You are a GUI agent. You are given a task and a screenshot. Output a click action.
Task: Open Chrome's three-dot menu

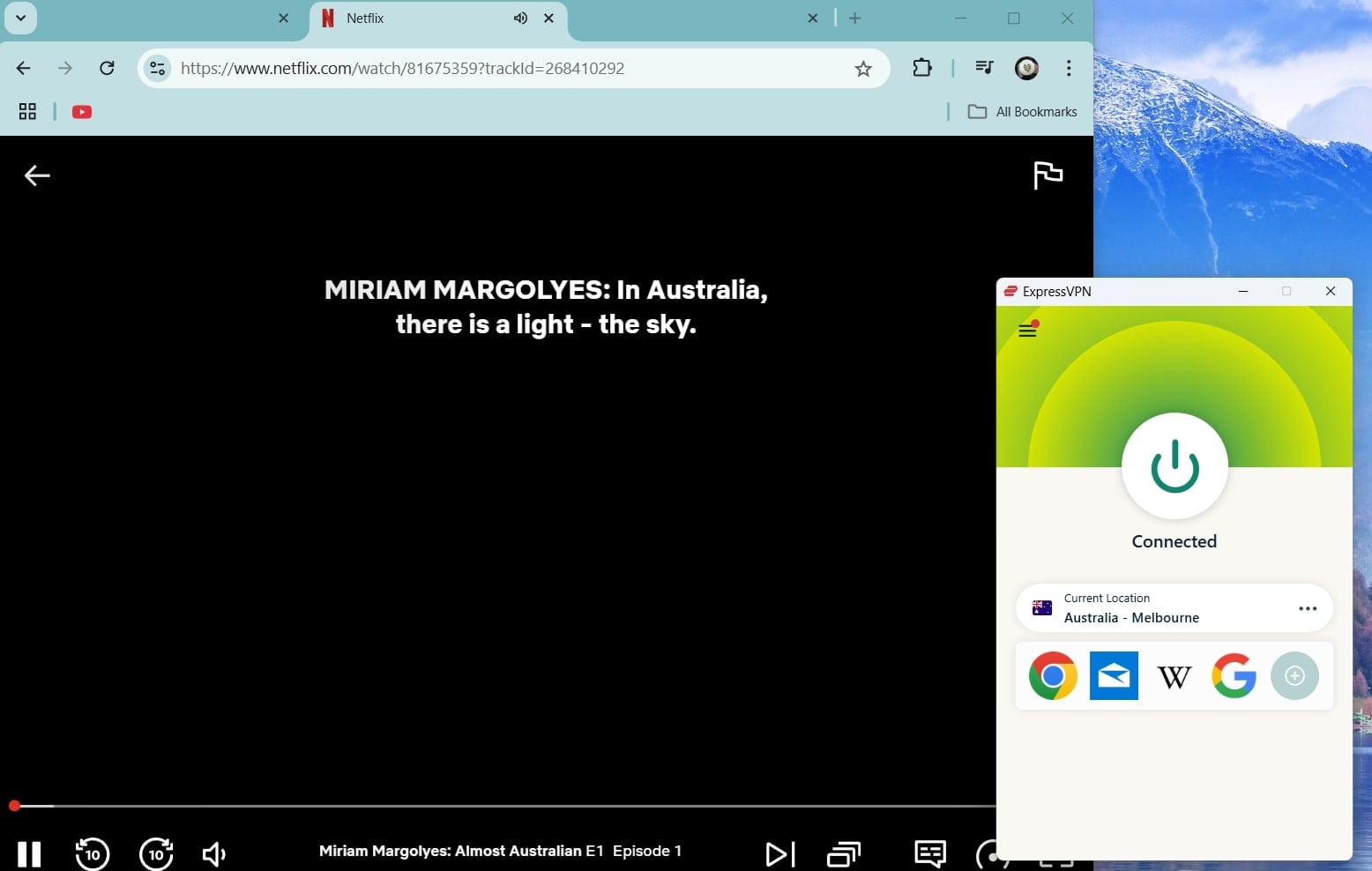(1068, 68)
